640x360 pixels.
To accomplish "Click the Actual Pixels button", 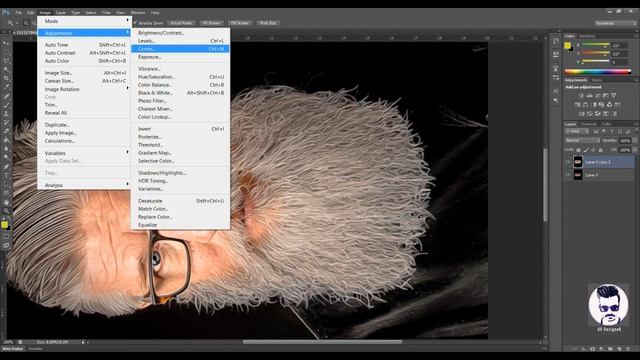I will [181, 23].
